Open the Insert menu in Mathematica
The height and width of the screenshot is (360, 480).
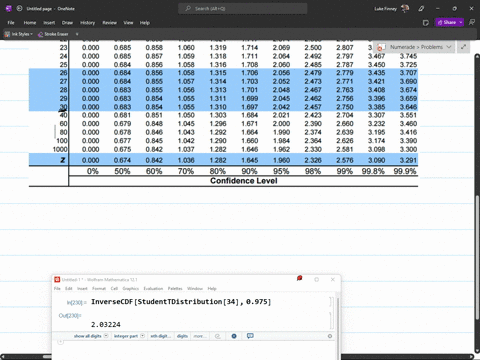click(x=82, y=288)
